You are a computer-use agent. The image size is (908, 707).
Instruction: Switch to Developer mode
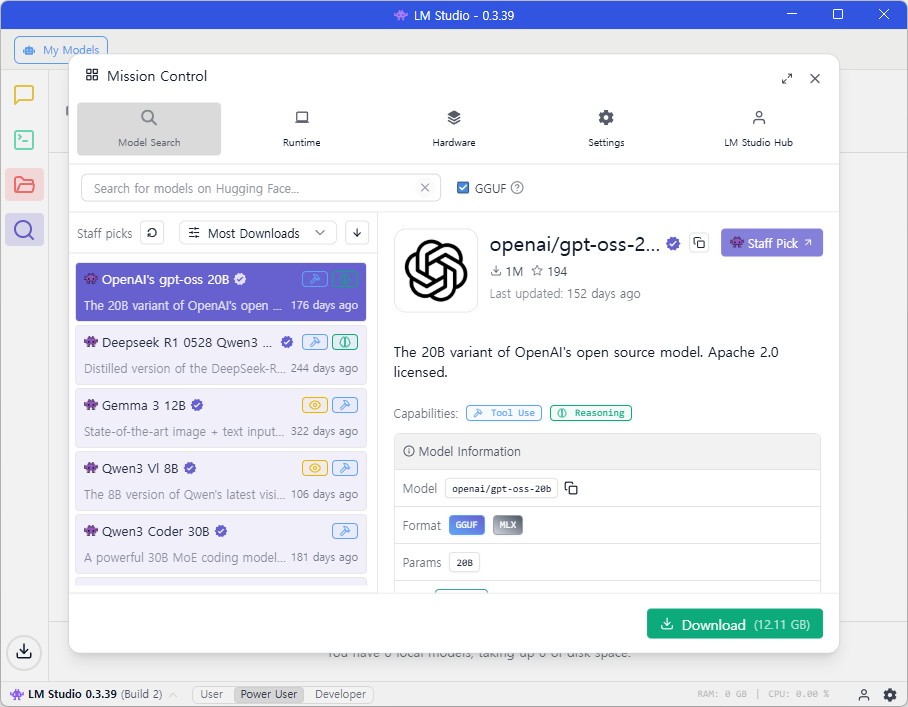click(x=340, y=694)
